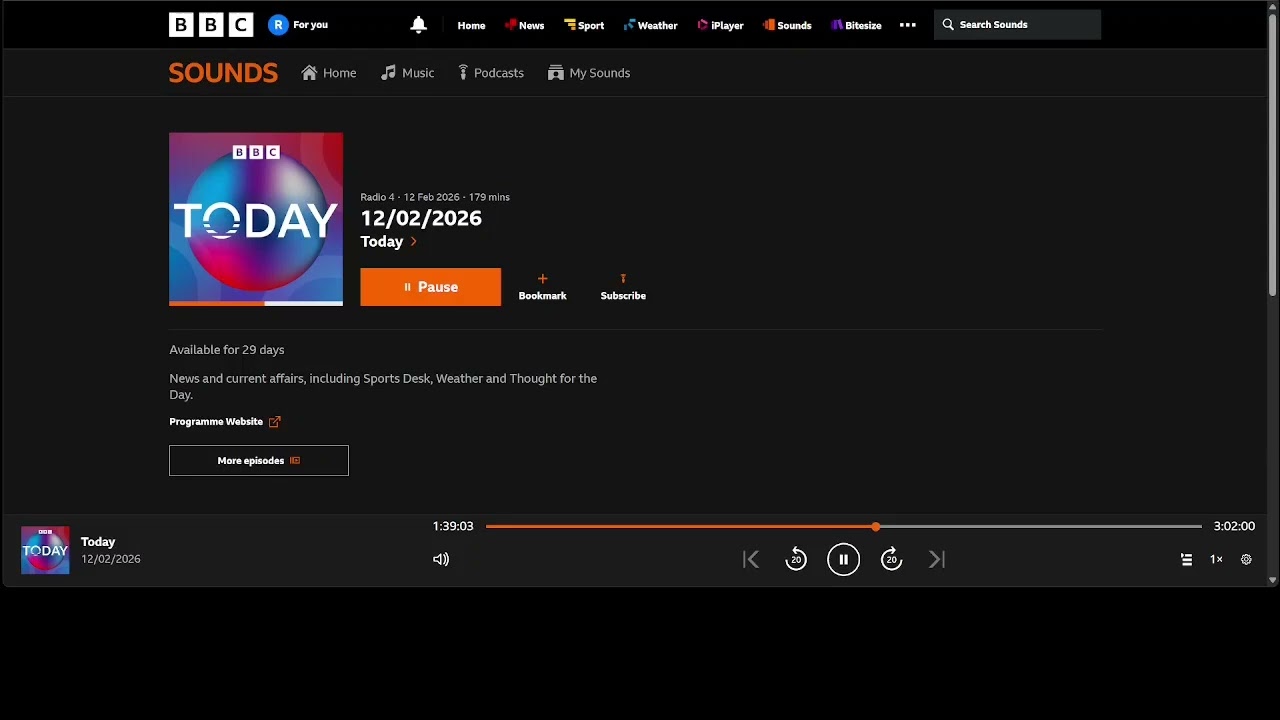
Task: Skip to next track
Action: pos(937,560)
